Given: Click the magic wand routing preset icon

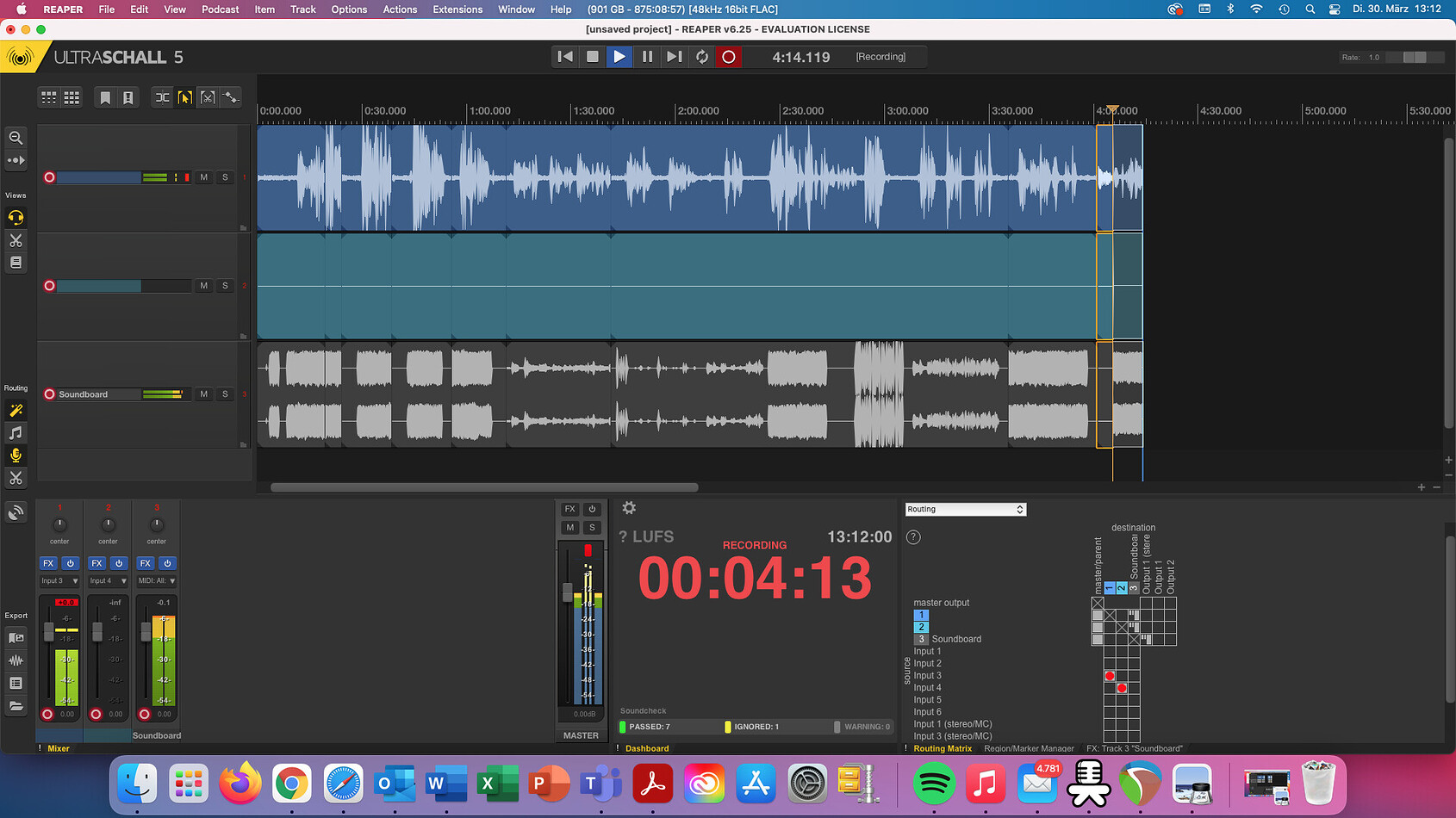Looking at the screenshot, I should tap(16, 410).
